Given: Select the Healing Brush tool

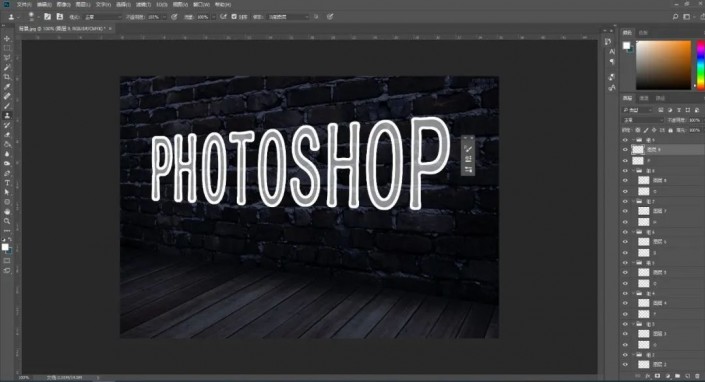Looking at the screenshot, I should click(7, 96).
